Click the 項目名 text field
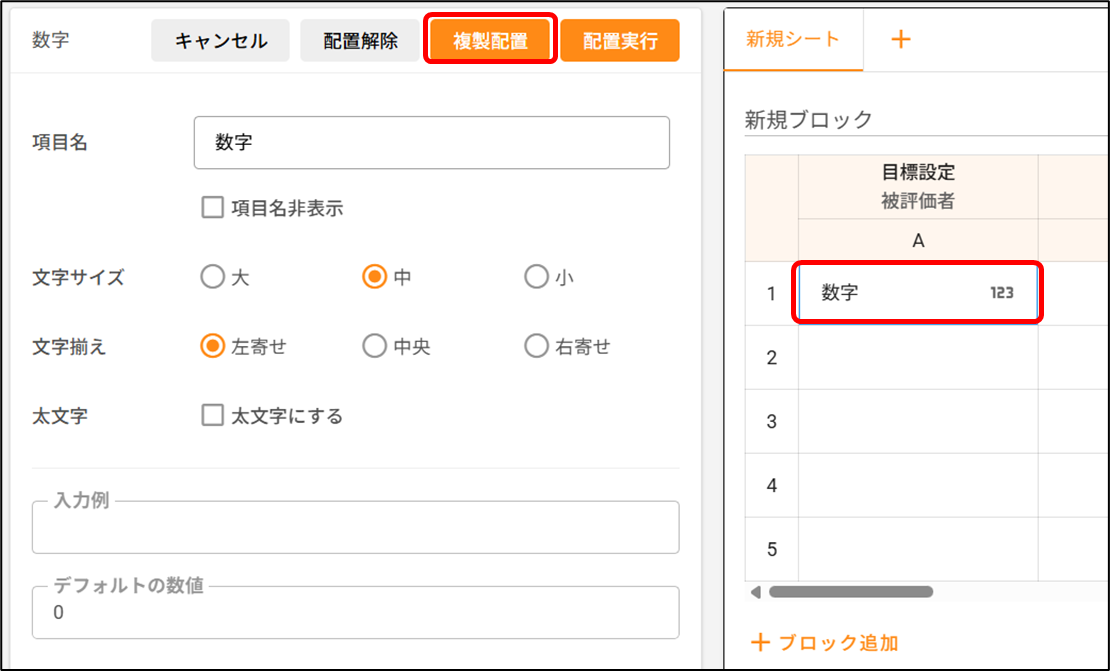 [x=431, y=143]
